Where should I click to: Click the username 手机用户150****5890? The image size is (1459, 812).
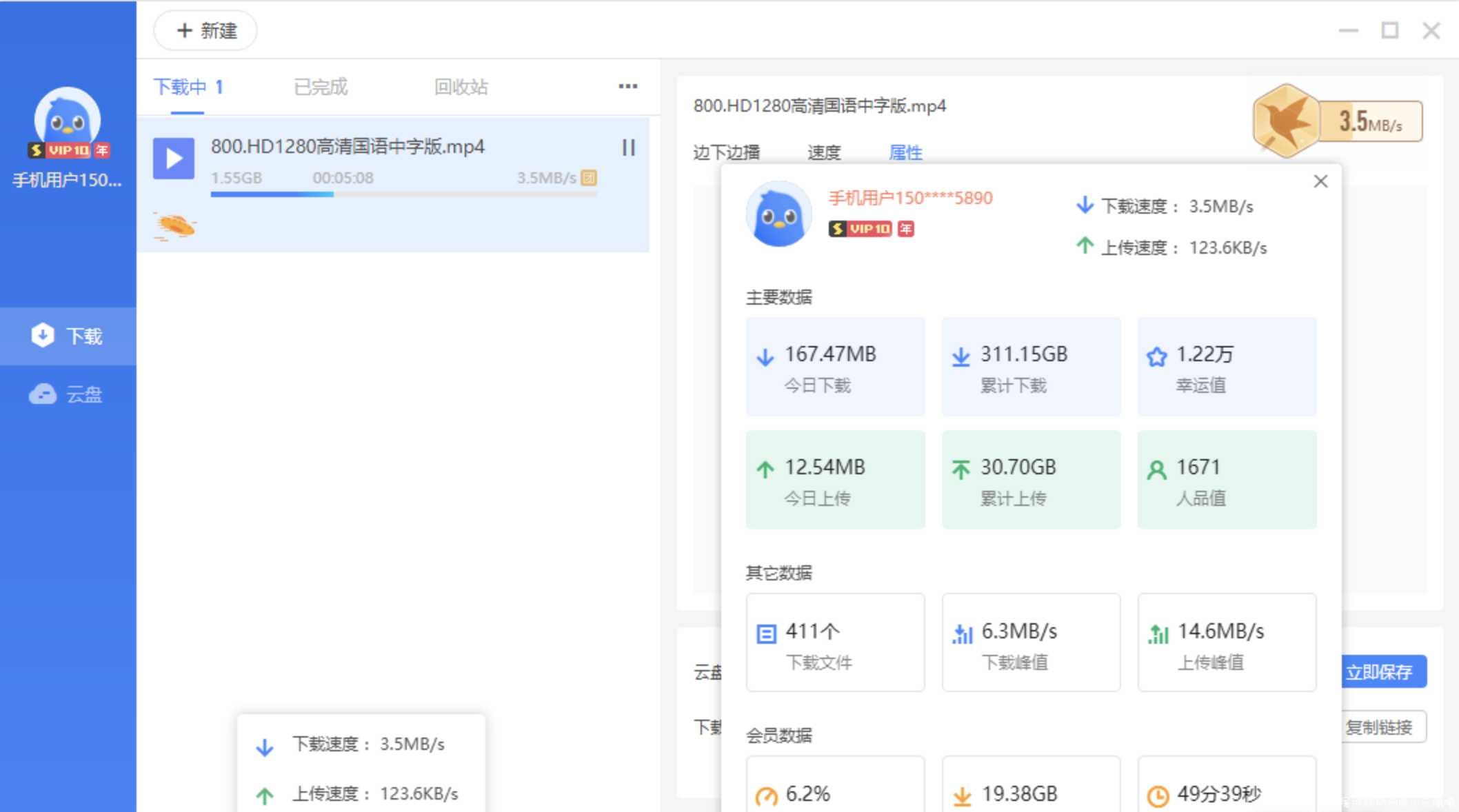click(910, 199)
